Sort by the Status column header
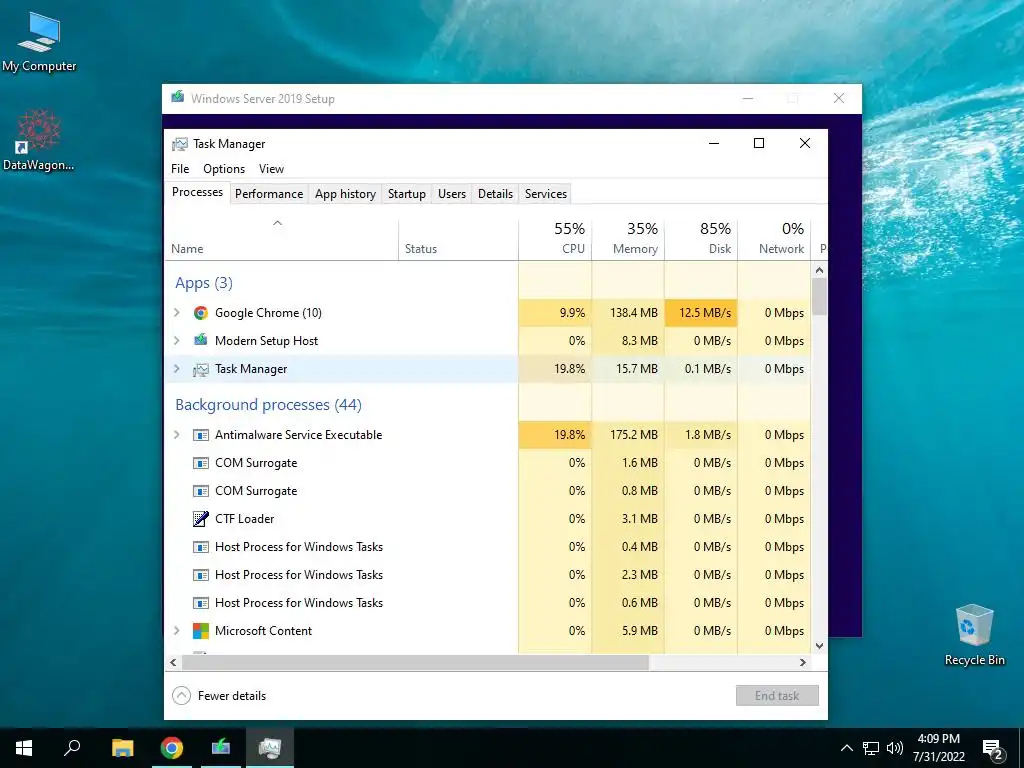 (x=458, y=239)
